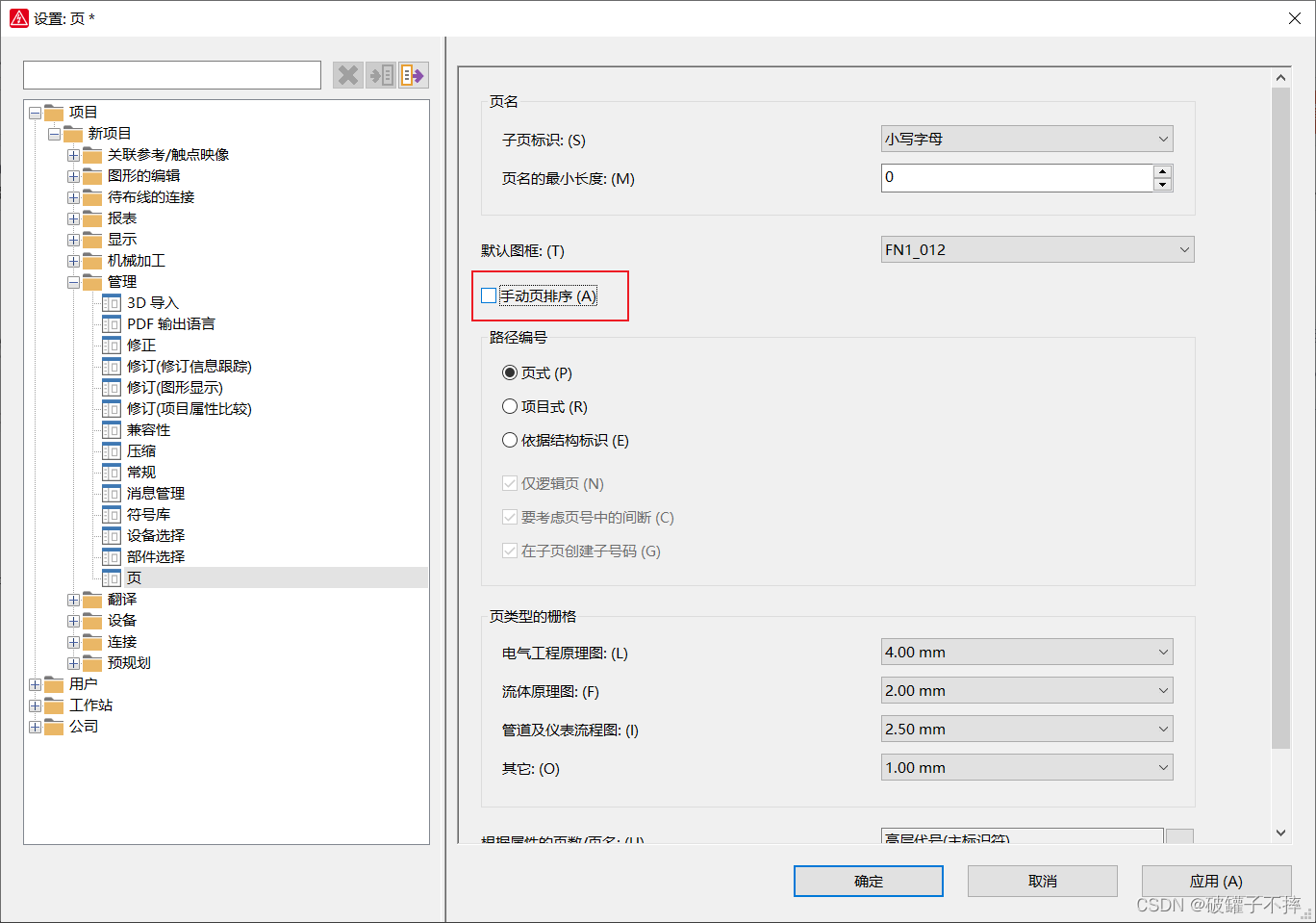Click the 应用 (A) button
The height and width of the screenshot is (923, 1316).
1216,881
